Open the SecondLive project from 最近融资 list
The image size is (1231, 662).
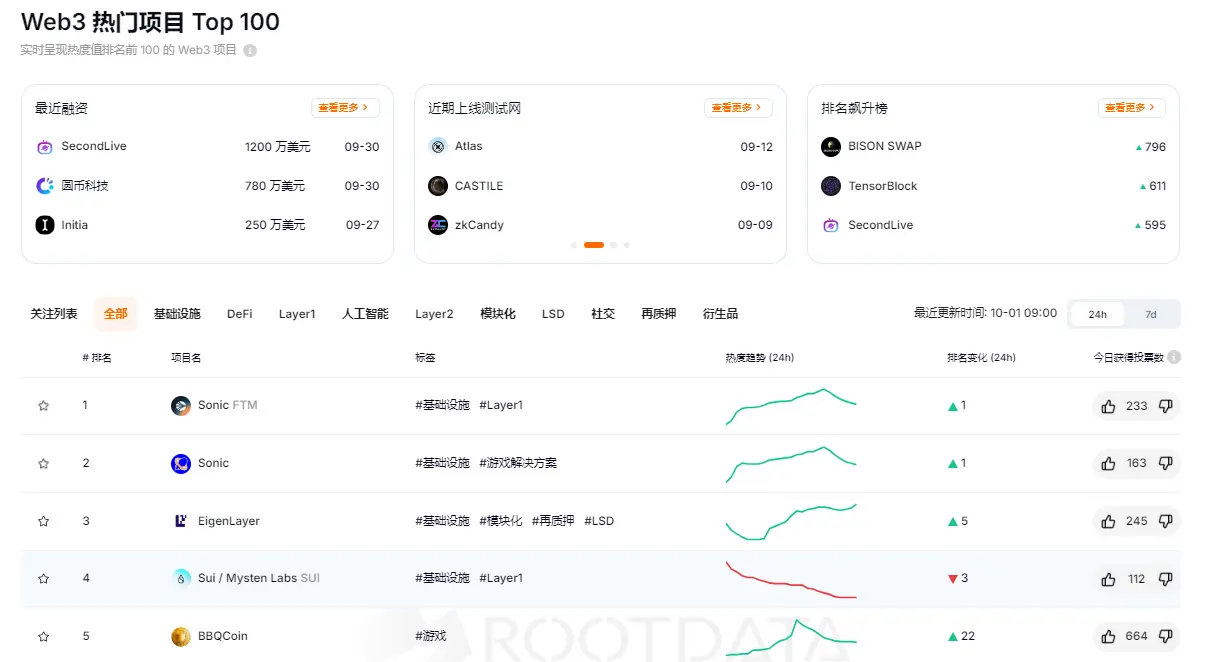pyautogui.click(x=45, y=146)
